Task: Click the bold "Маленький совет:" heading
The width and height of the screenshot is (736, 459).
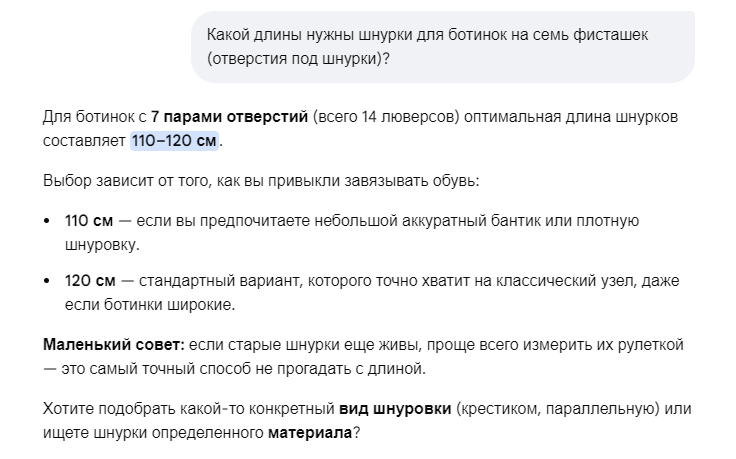Action: [114, 344]
